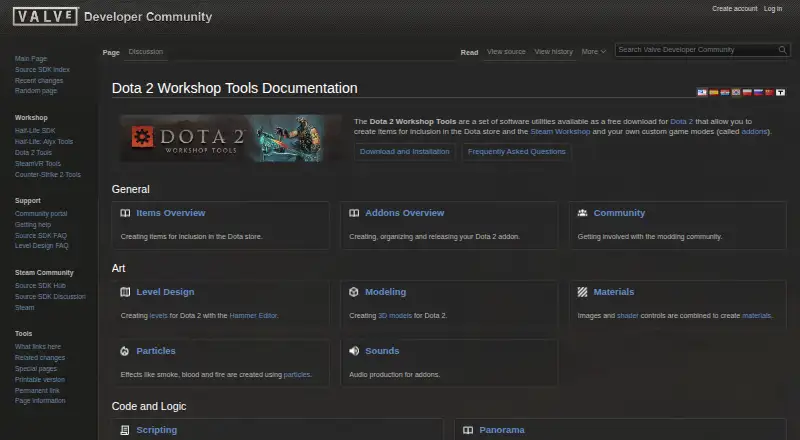Follow the Steam Workshop inline link
The image size is (800, 440).
coord(560,132)
